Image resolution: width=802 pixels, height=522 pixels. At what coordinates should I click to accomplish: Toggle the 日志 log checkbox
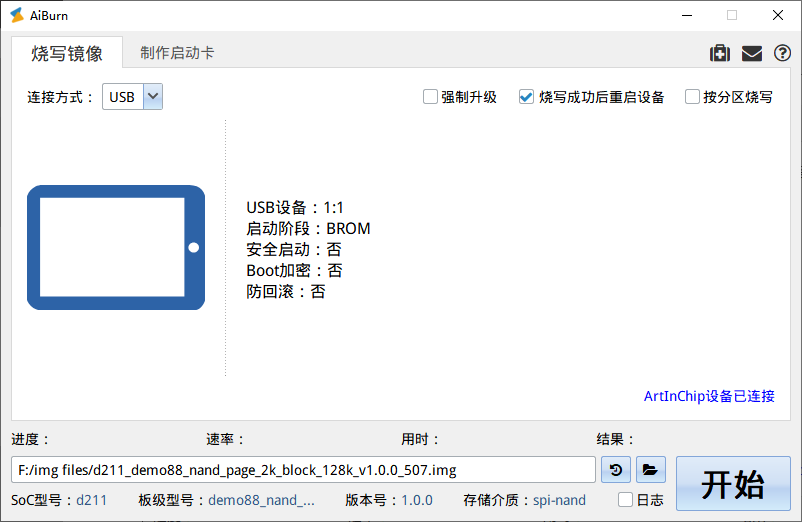point(626,500)
